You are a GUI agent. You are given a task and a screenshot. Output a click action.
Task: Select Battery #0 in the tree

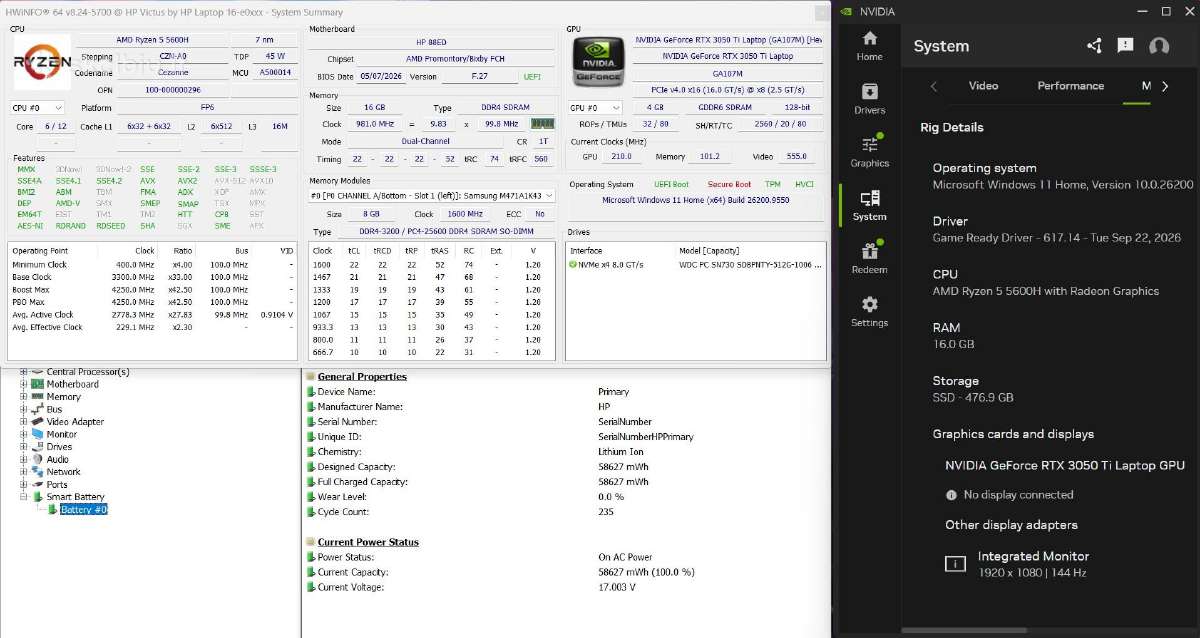click(x=83, y=510)
